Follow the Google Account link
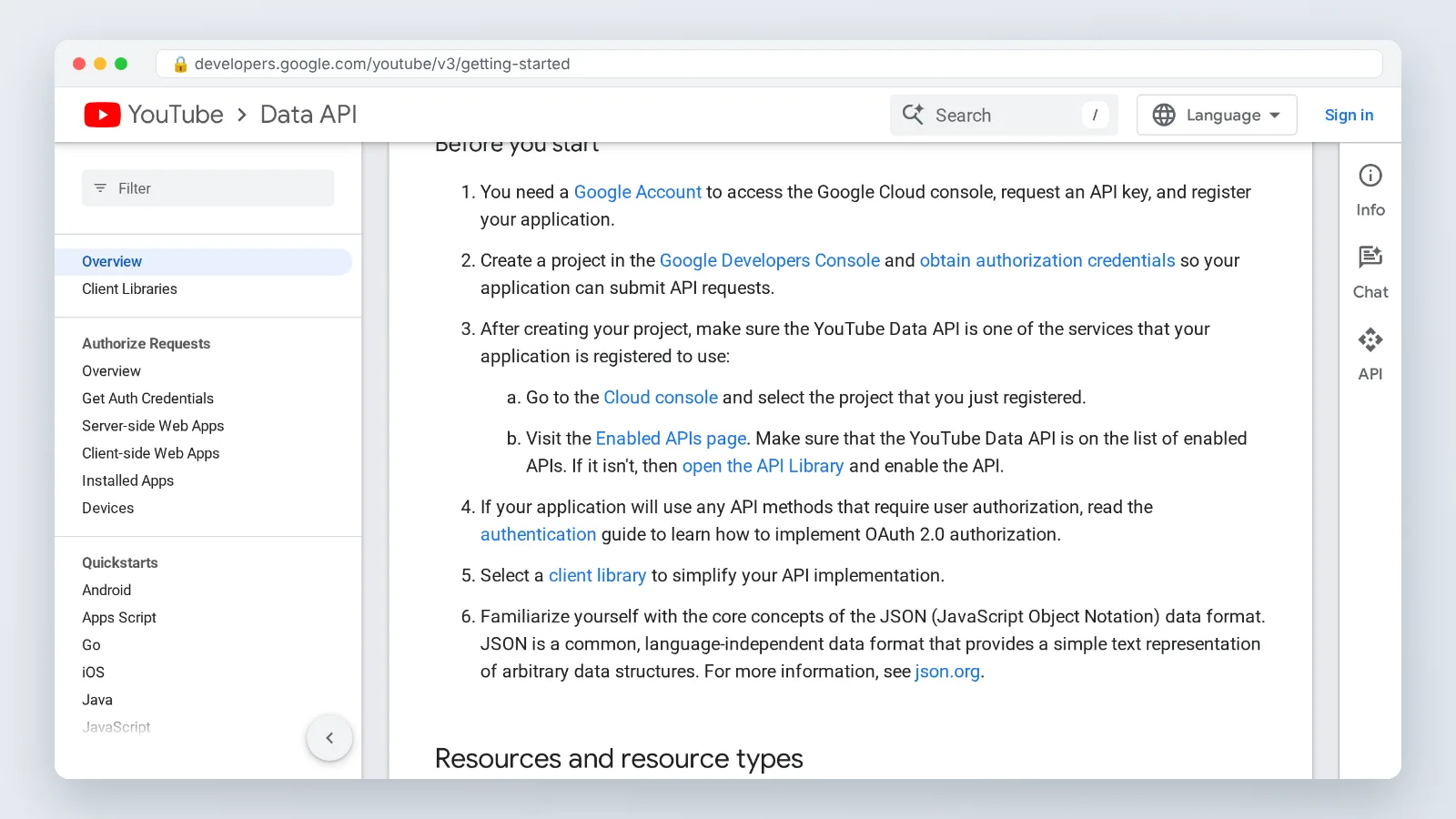The width and height of the screenshot is (1456, 819). point(637,192)
